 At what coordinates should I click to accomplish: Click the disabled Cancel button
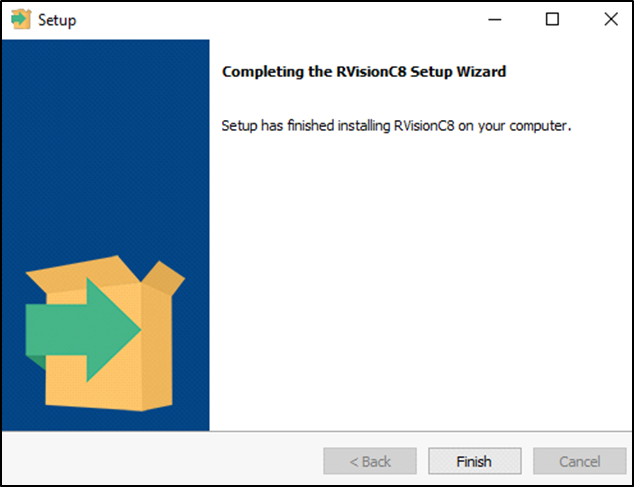pyautogui.click(x=579, y=461)
